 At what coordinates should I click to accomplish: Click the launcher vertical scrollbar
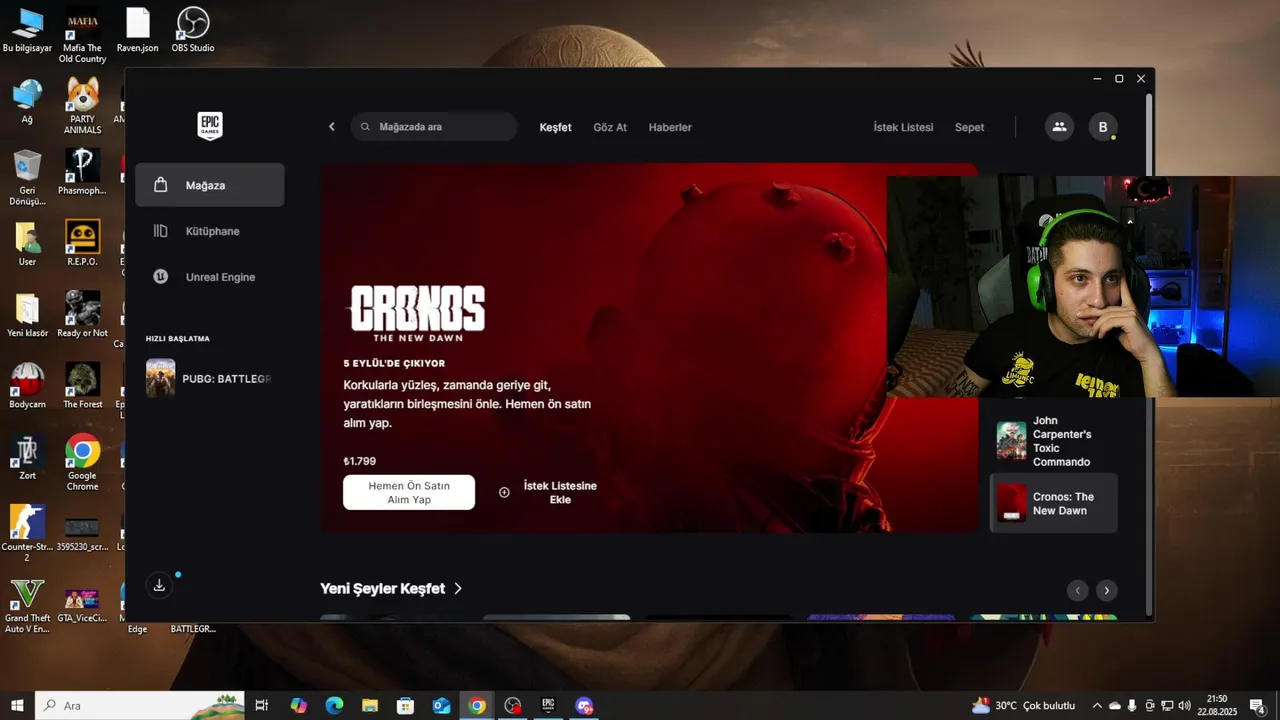[1150, 355]
